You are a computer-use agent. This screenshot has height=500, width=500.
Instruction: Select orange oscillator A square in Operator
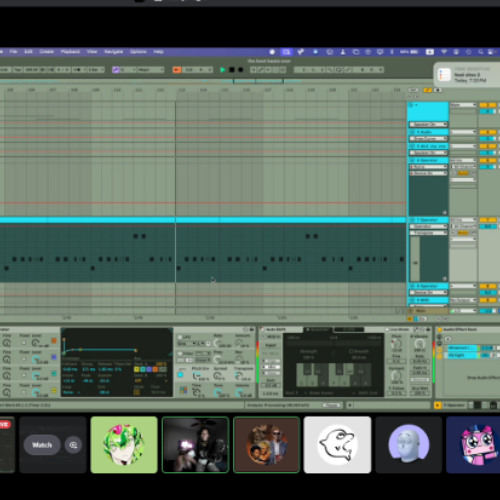[54, 341]
